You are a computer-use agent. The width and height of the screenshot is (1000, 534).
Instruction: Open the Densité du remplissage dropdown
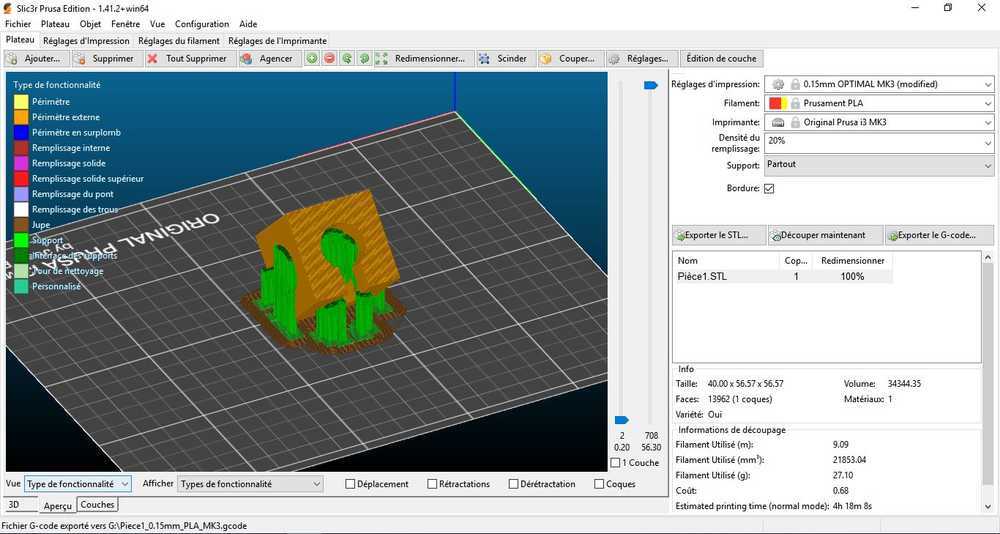(x=878, y=142)
